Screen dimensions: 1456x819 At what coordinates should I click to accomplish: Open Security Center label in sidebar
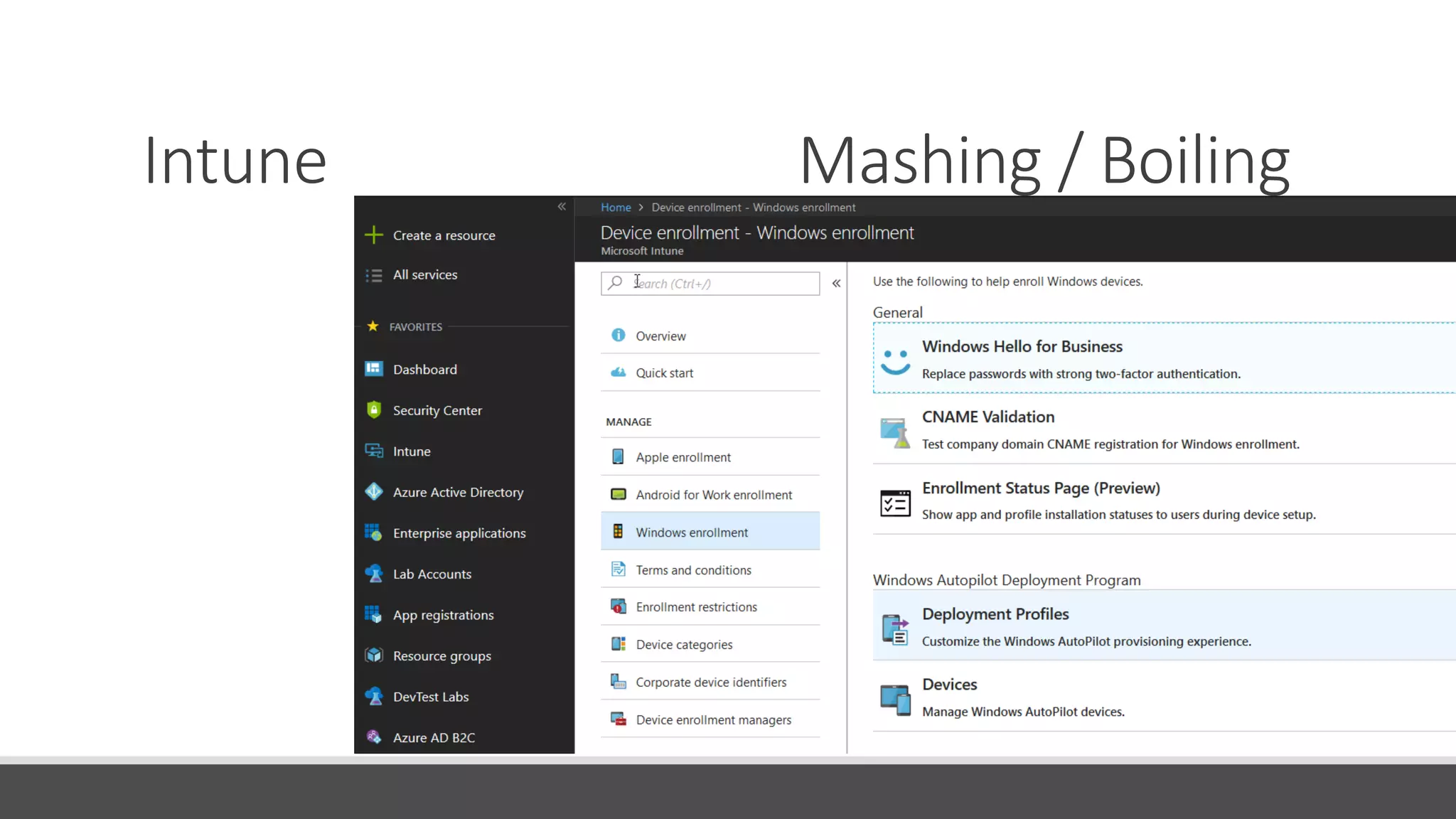tap(437, 411)
